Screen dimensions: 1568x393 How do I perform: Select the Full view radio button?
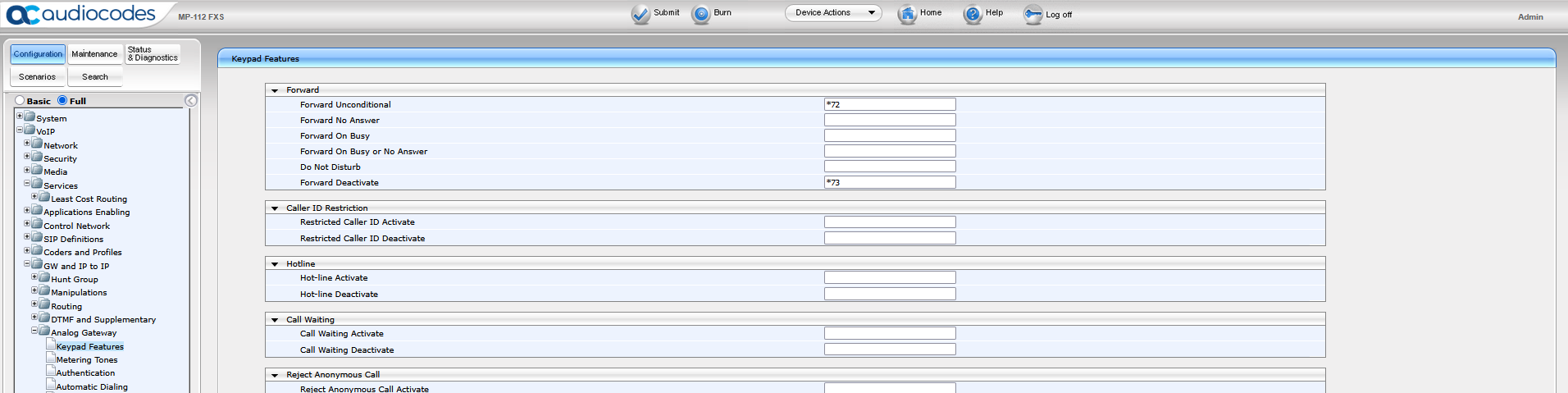(x=62, y=101)
